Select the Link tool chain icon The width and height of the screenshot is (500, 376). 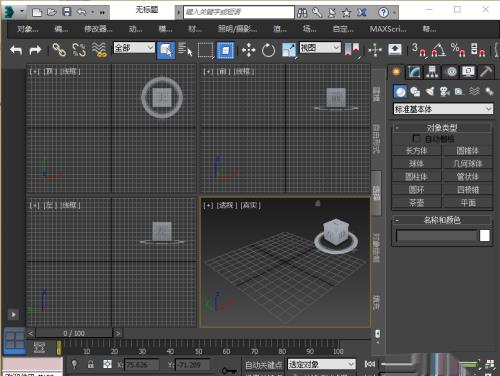[59, 50]
